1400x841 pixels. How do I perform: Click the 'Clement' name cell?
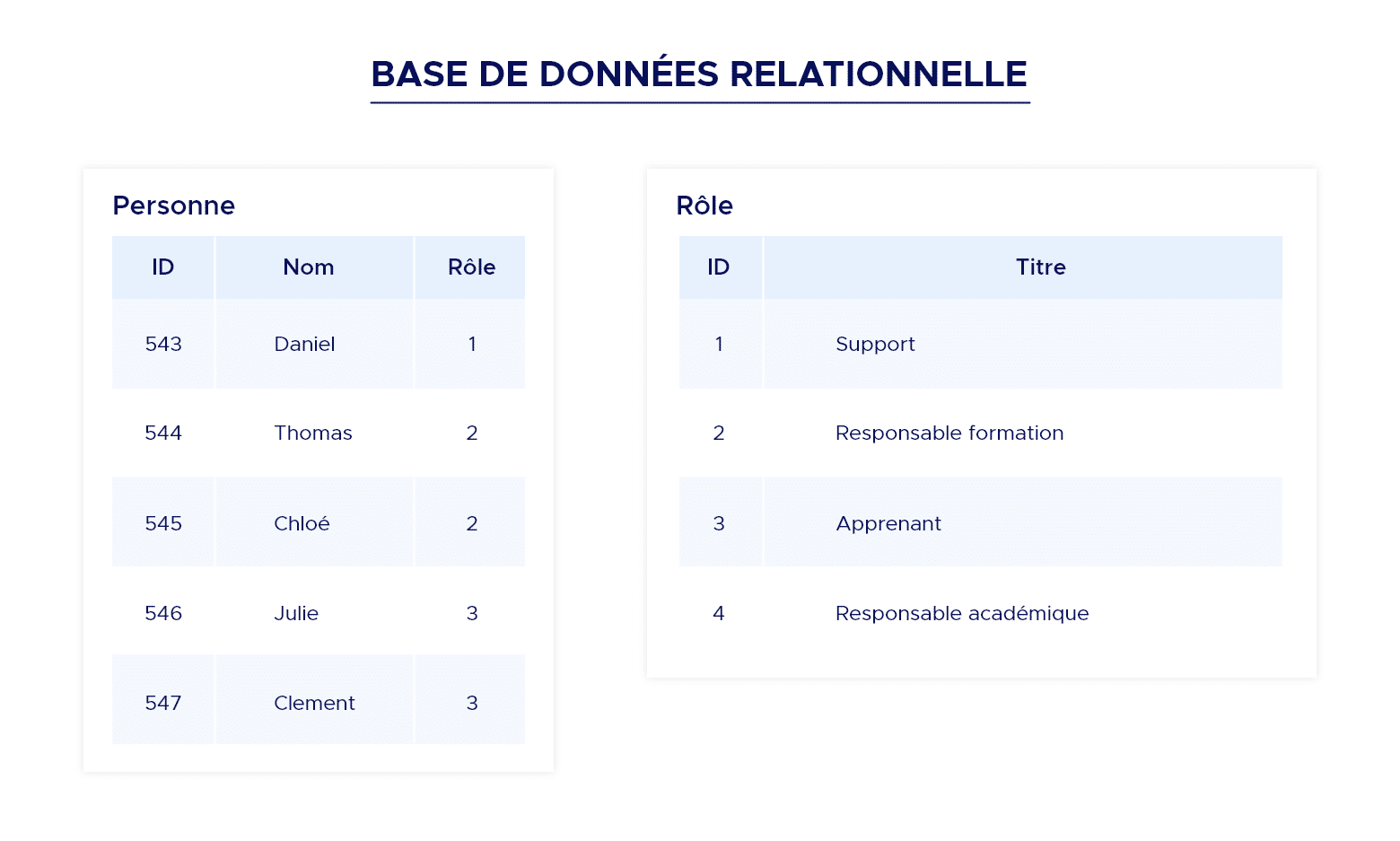point(314,704)
